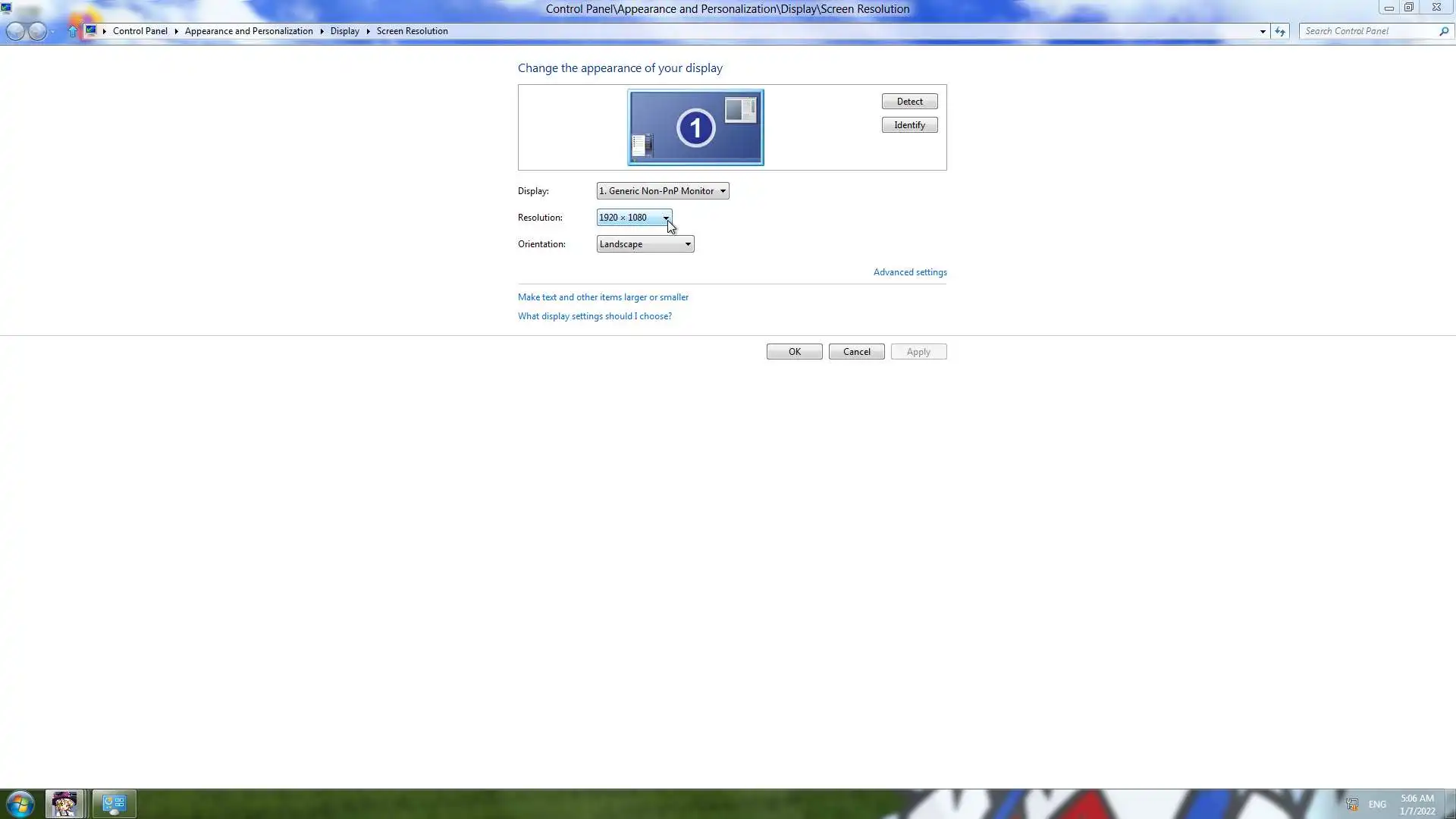Go to Display breadcrumb item
This screenshot has height=819, width=1456.
(x=344, y=31)
